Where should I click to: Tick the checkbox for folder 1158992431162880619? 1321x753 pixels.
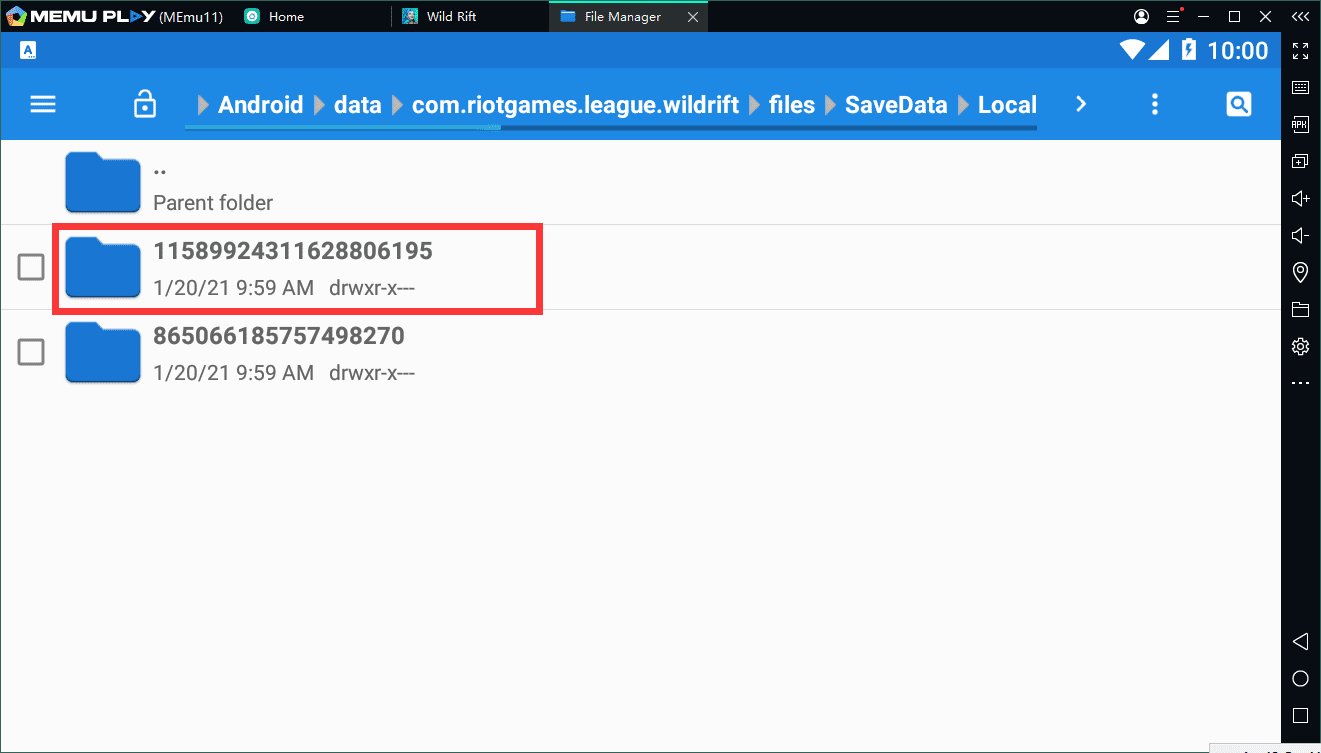click(31, 267)
